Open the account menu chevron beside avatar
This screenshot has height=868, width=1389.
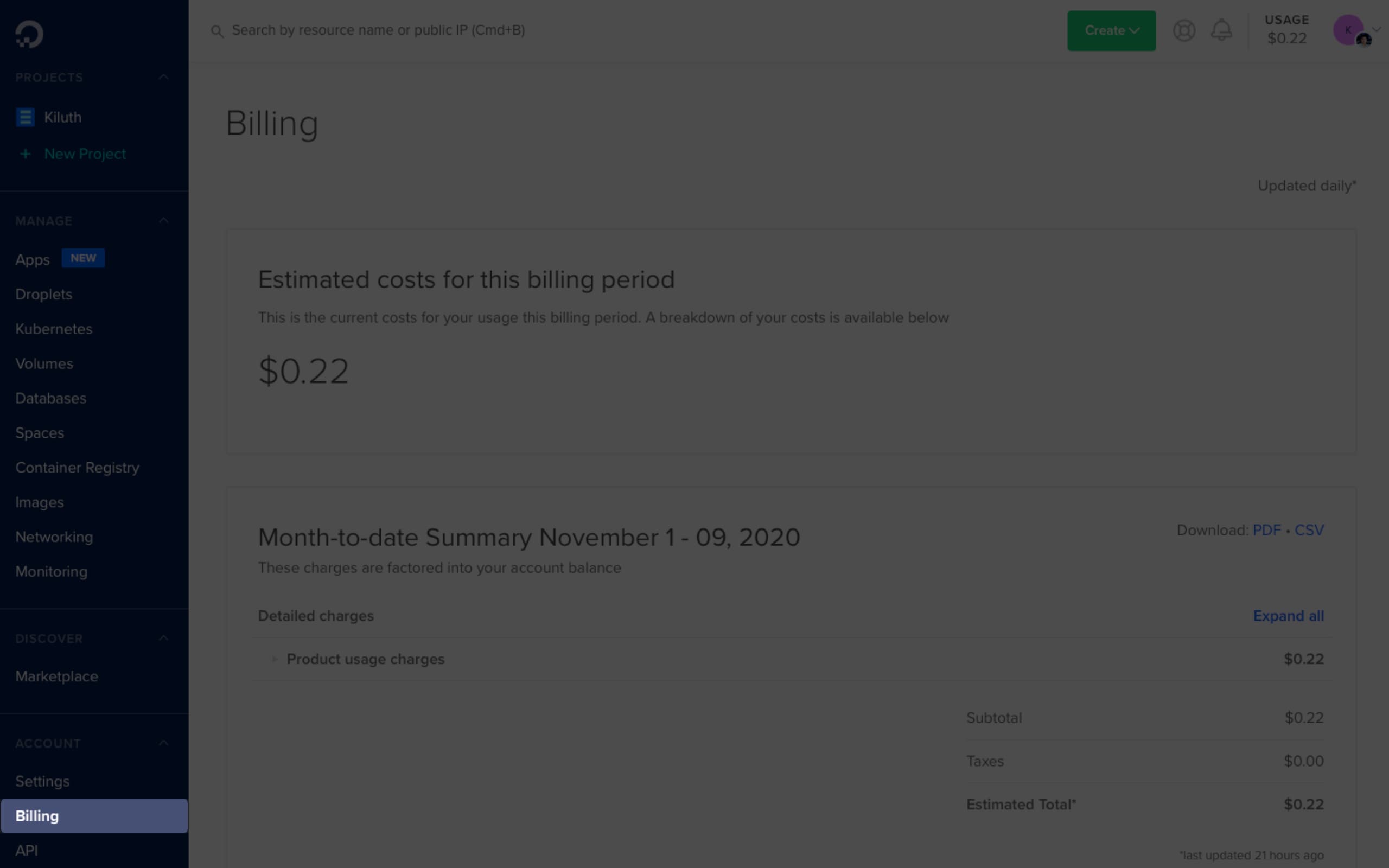click(x=1377, y=29)
